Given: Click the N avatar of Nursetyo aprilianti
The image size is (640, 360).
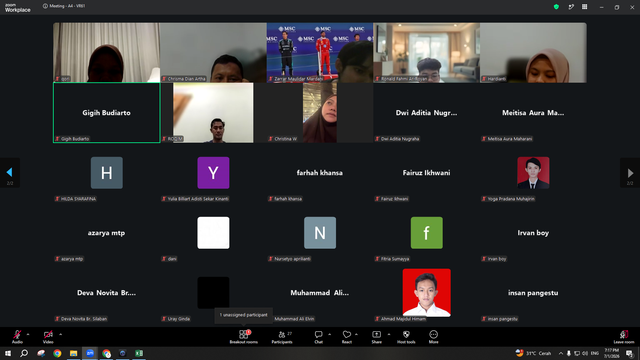Looking at the screenshot, I should coord(320,233).
